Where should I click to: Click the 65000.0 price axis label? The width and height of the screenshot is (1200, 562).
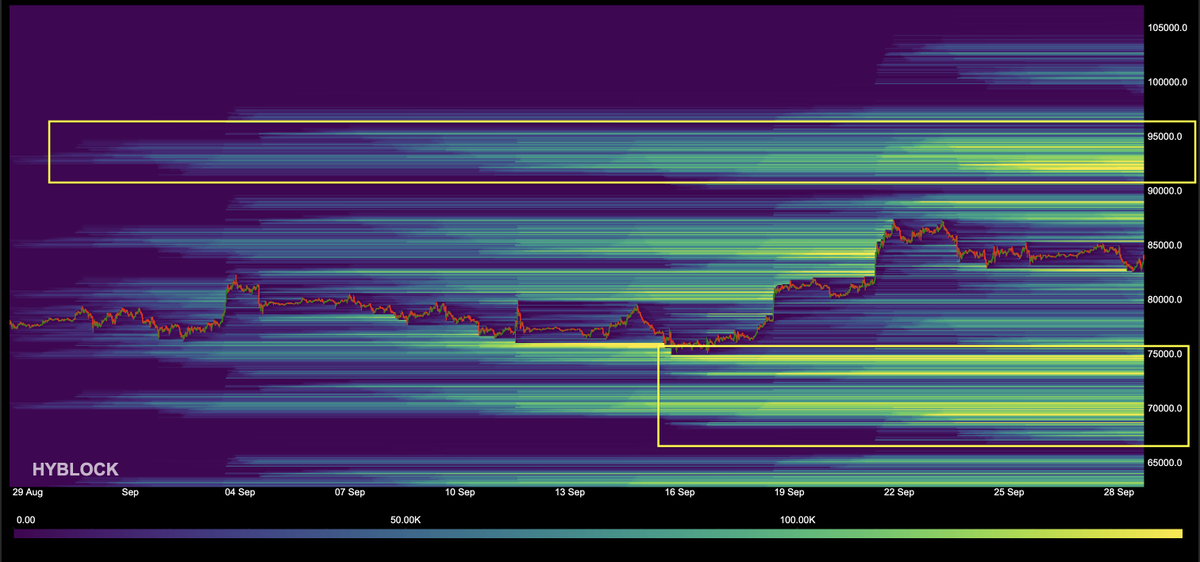1164,463
